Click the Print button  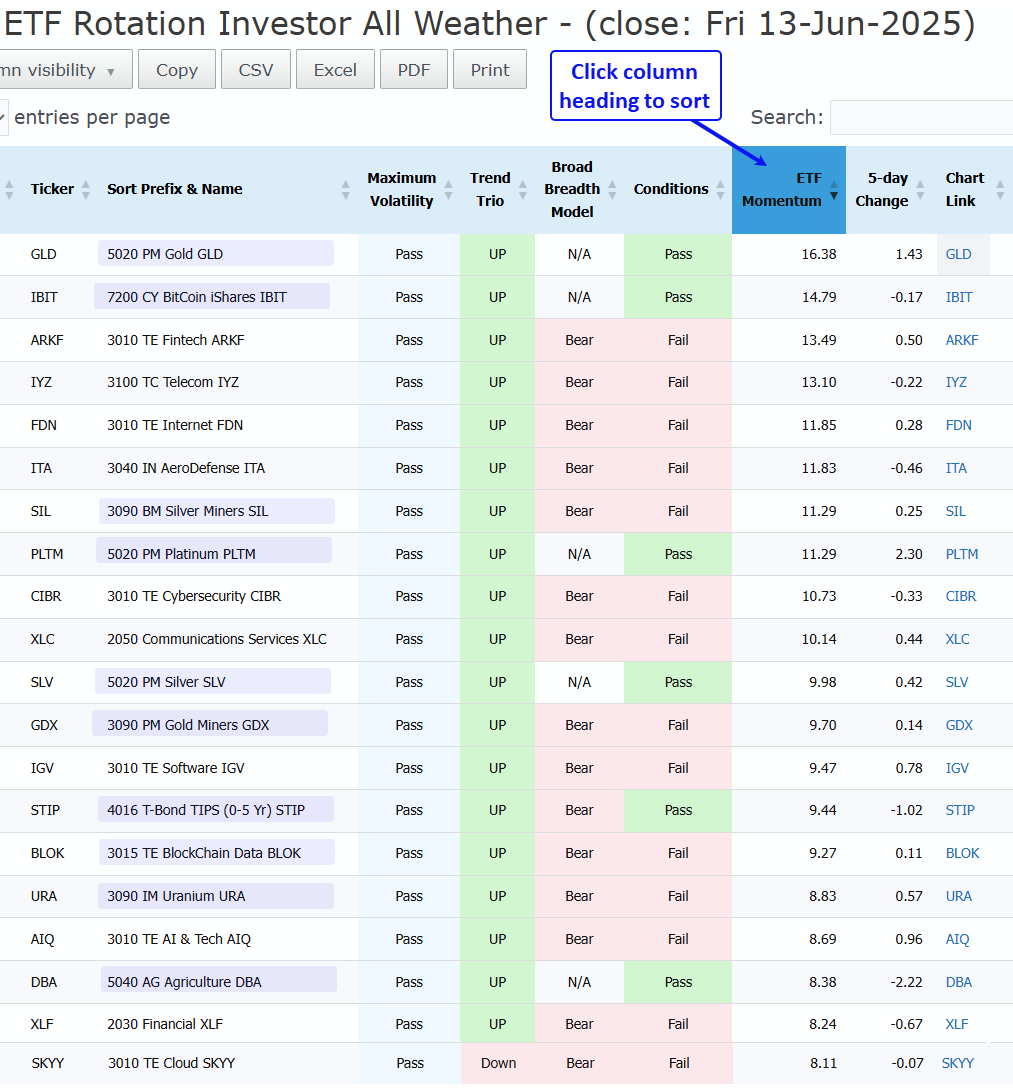489,70
